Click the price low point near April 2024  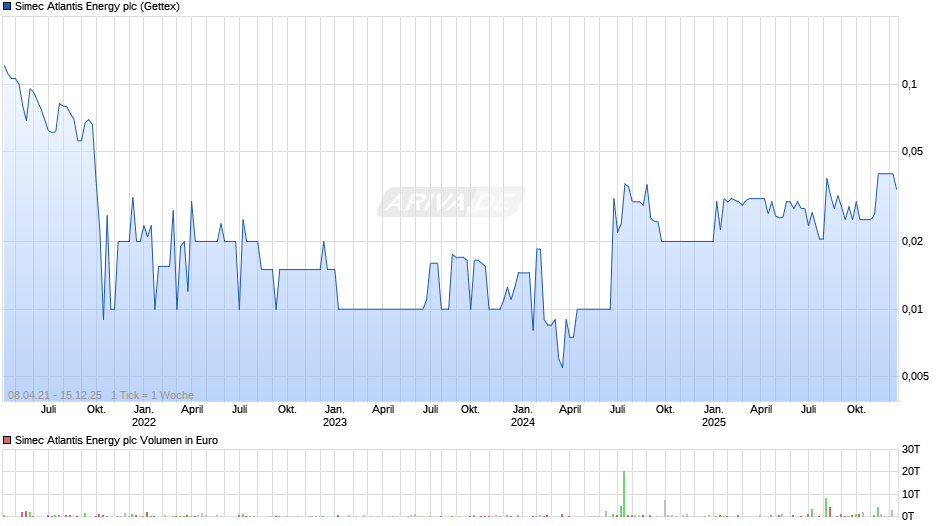pyautogui.click(x=562, y=367)
